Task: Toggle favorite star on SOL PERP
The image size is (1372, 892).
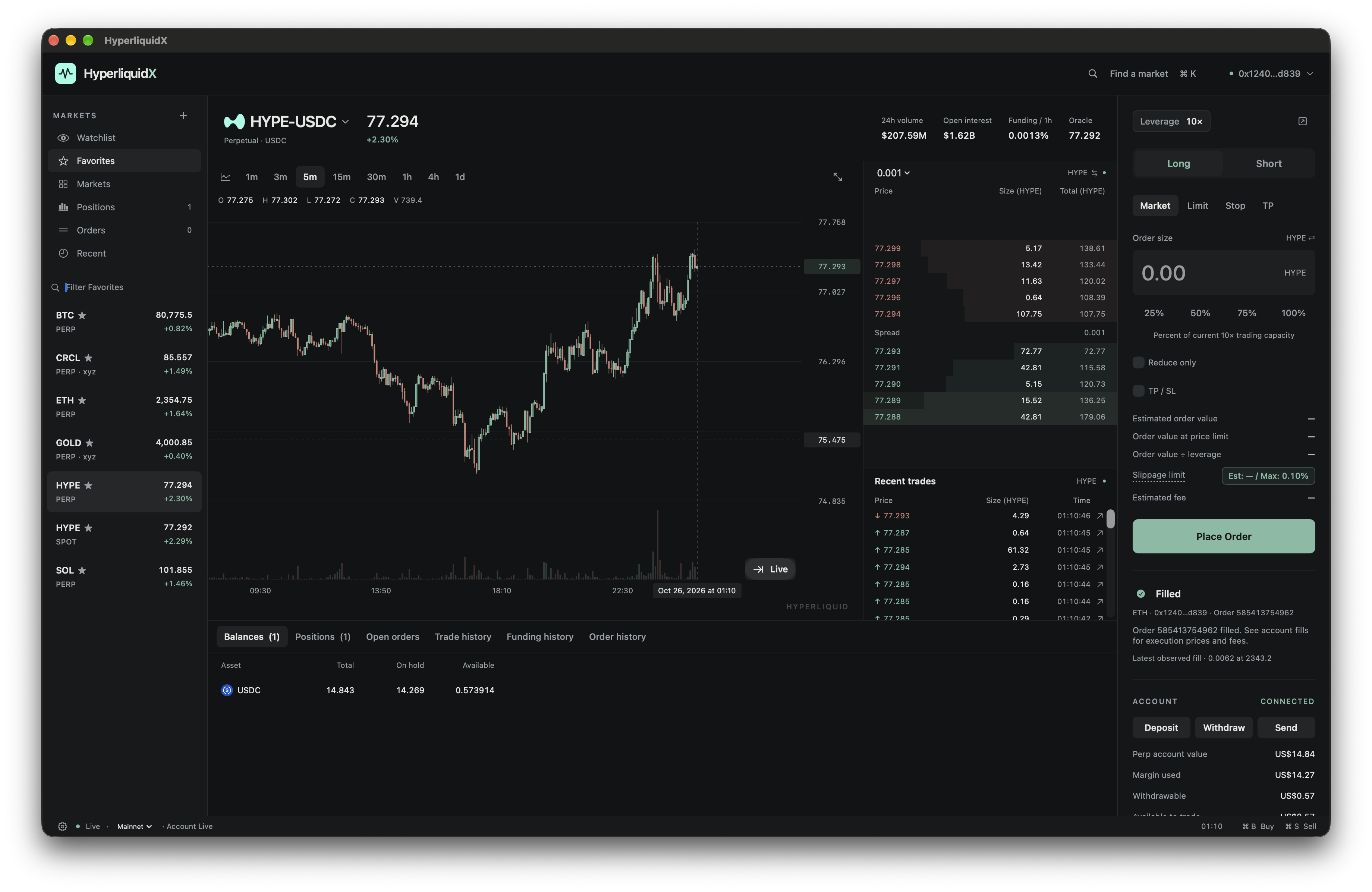Action: (x=82, y=570)
